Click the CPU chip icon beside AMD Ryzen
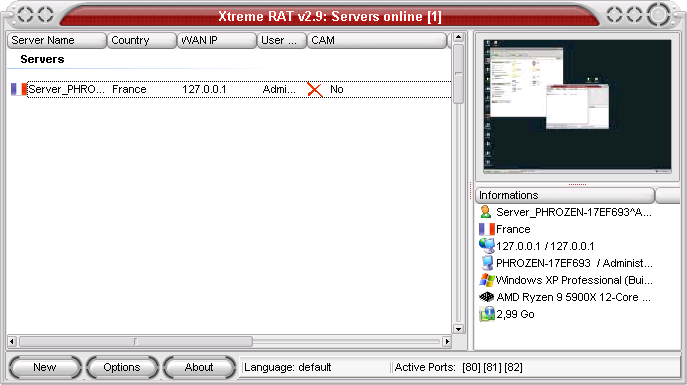The width and height of the screenshot is (687, 385). pyautogui.click(x=486, y=297)
